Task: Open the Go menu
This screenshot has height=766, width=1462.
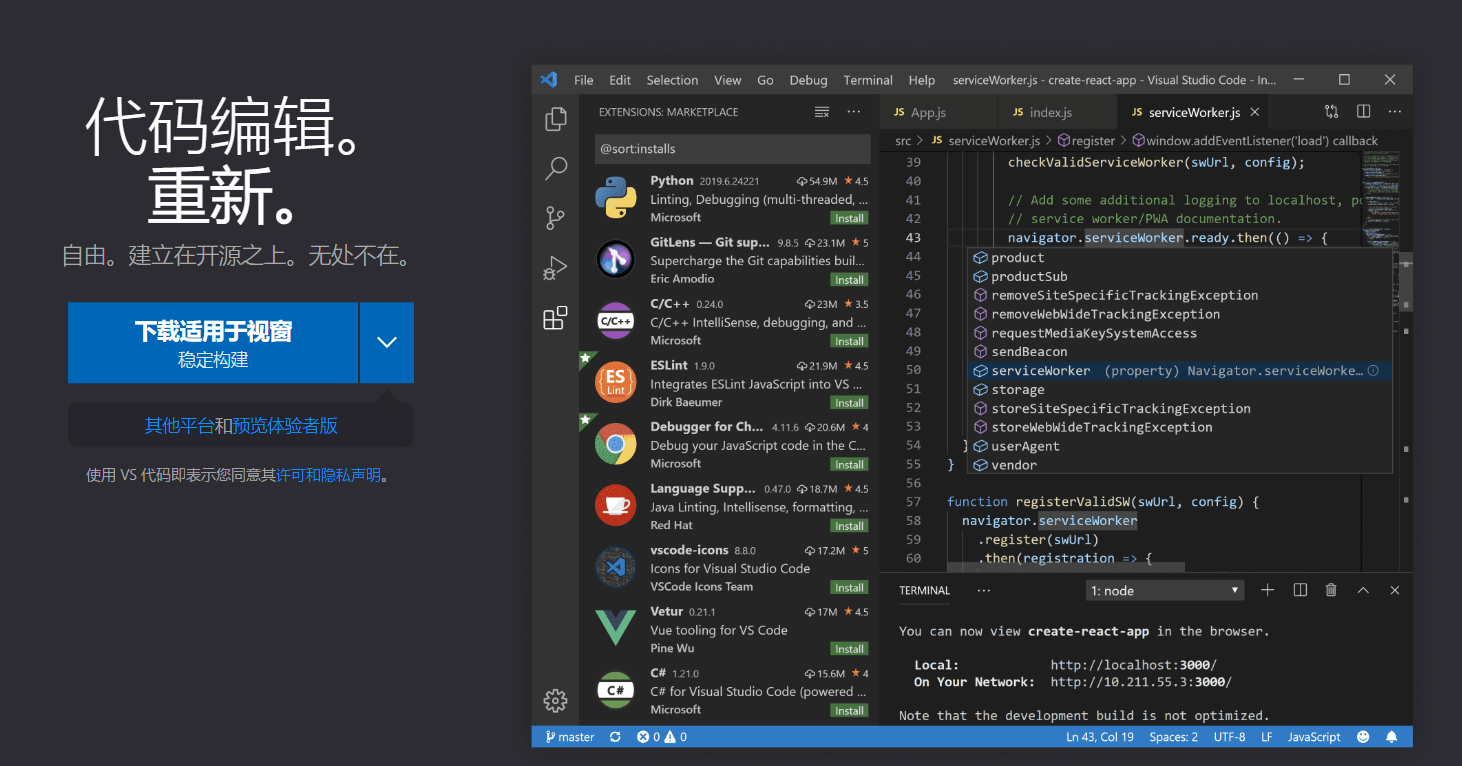Action: 766,80
